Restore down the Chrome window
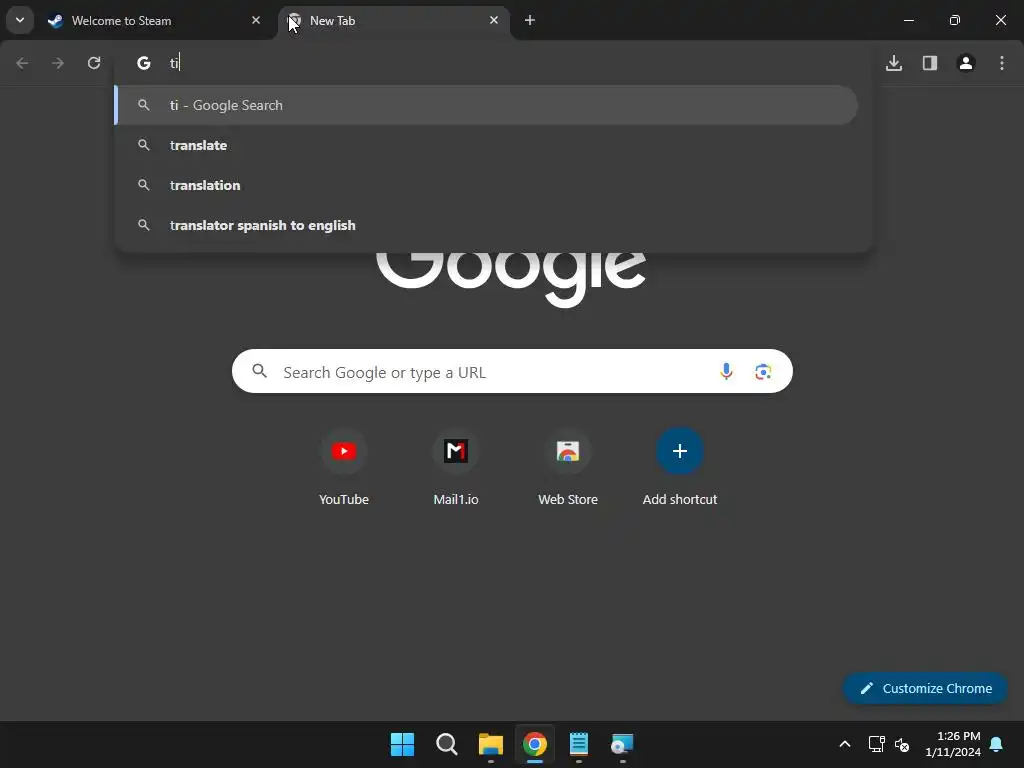Image resolution: width=1024 pixels, height=768 pixels. 955,20
